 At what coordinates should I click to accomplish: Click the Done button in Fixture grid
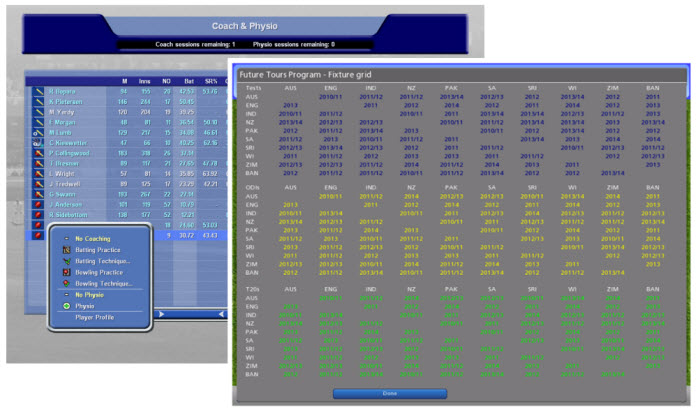click(389, 393)
